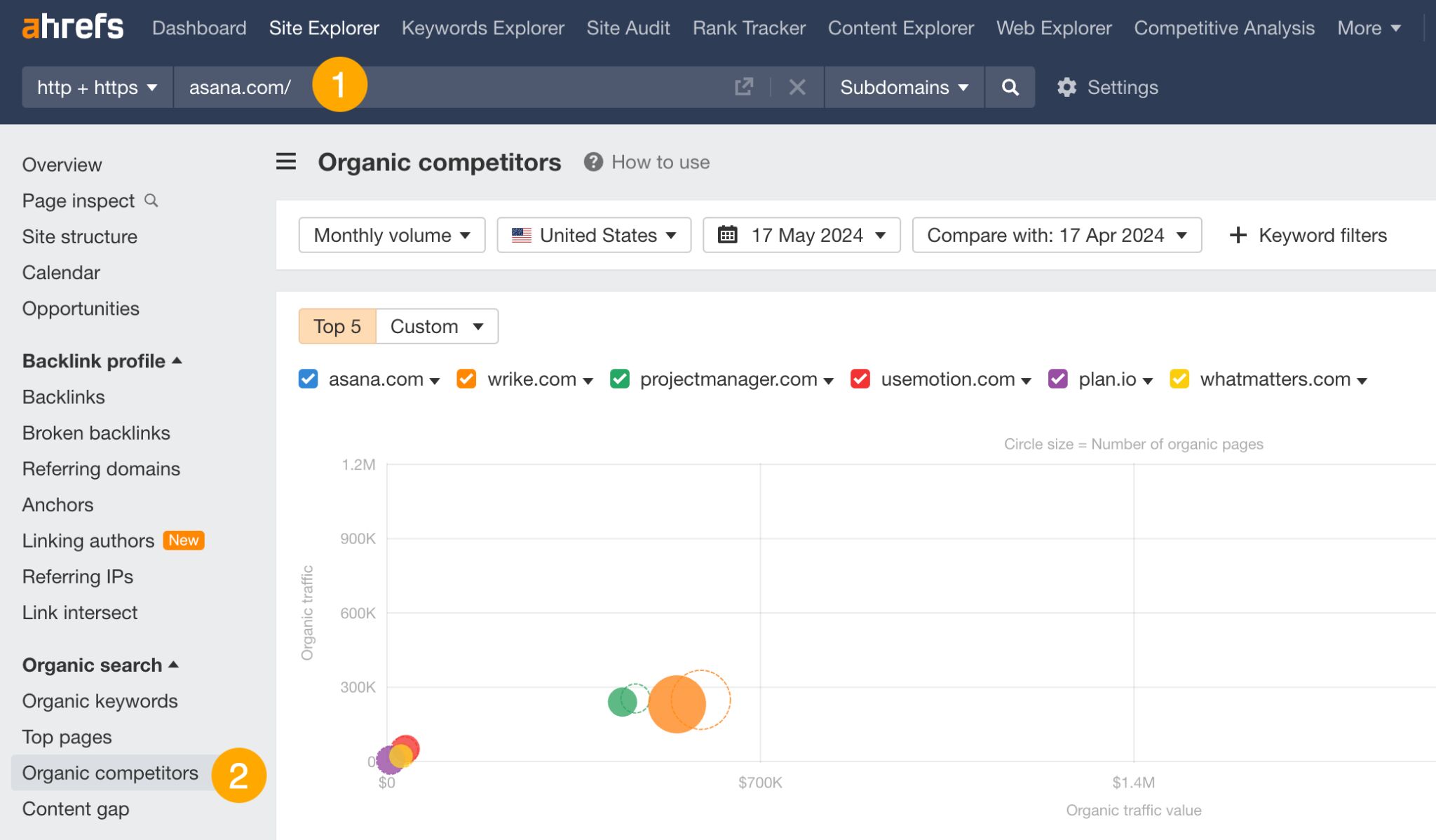The height and width of the screenshot is (840, 1436).
Task: Switch to the Keywords Explorer tab
Action: pyautogui.click(x=482, y=28)
